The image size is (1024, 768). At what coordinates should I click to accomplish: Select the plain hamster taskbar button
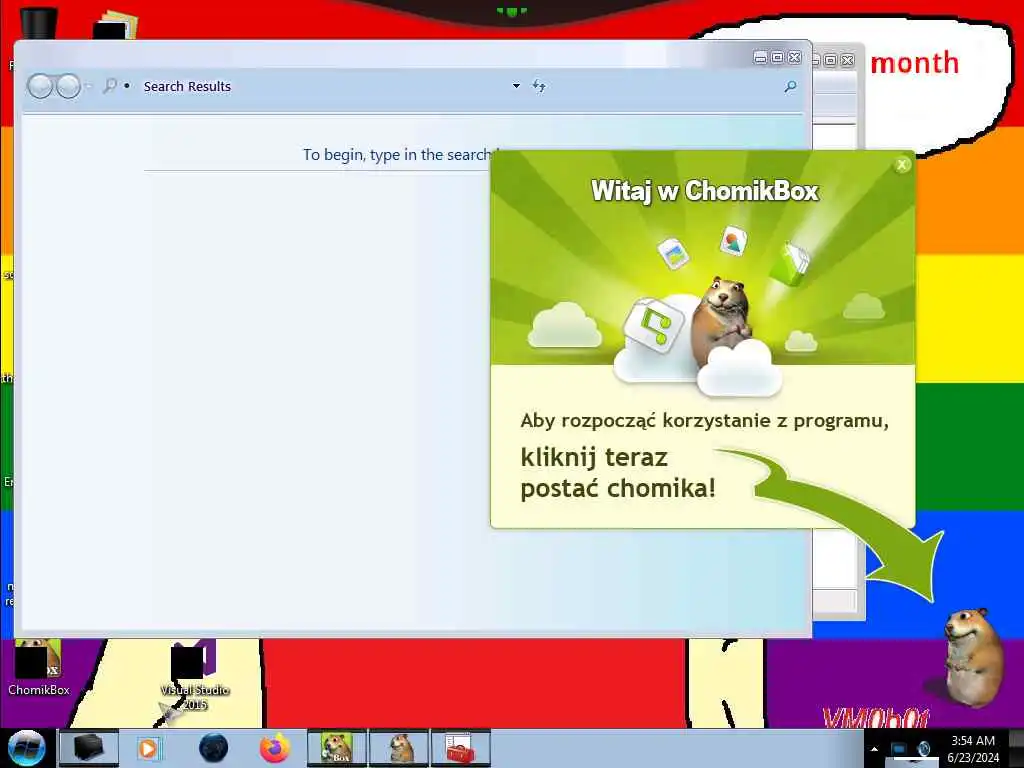[x=399, y=748]
